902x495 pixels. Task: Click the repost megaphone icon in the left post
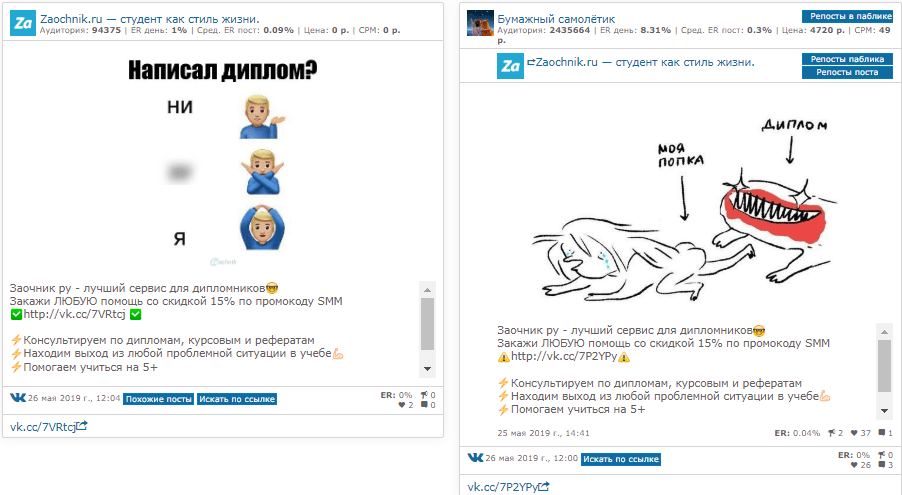click(424, 395)
